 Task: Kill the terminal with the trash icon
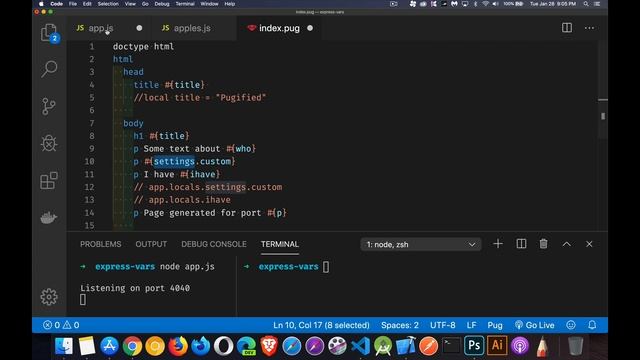coord(543,244)
